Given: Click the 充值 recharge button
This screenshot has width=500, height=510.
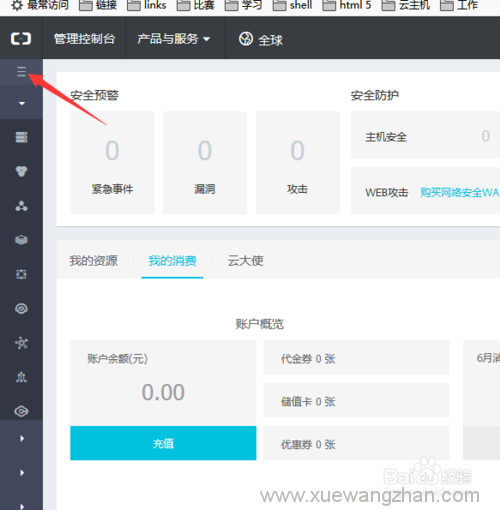Looking at the screenshot, I should tap(163, 443).
